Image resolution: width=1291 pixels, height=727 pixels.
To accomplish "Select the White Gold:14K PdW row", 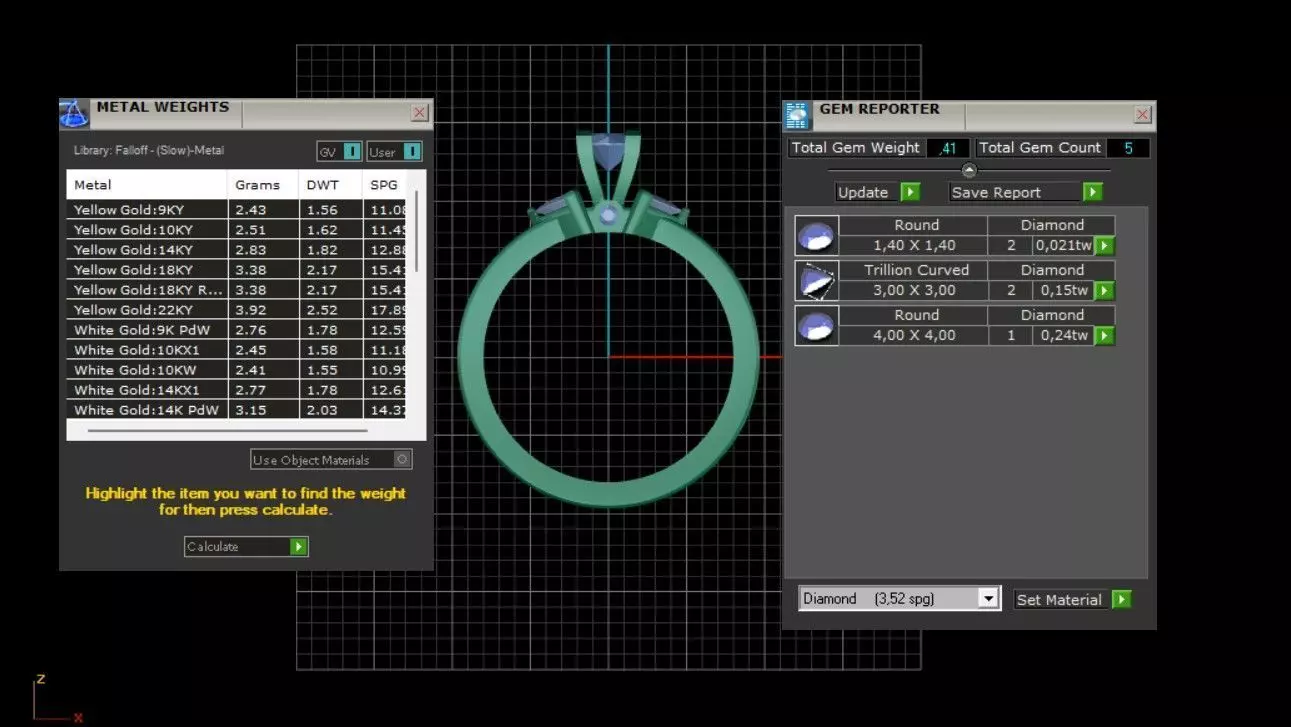I will pos(236,410).
